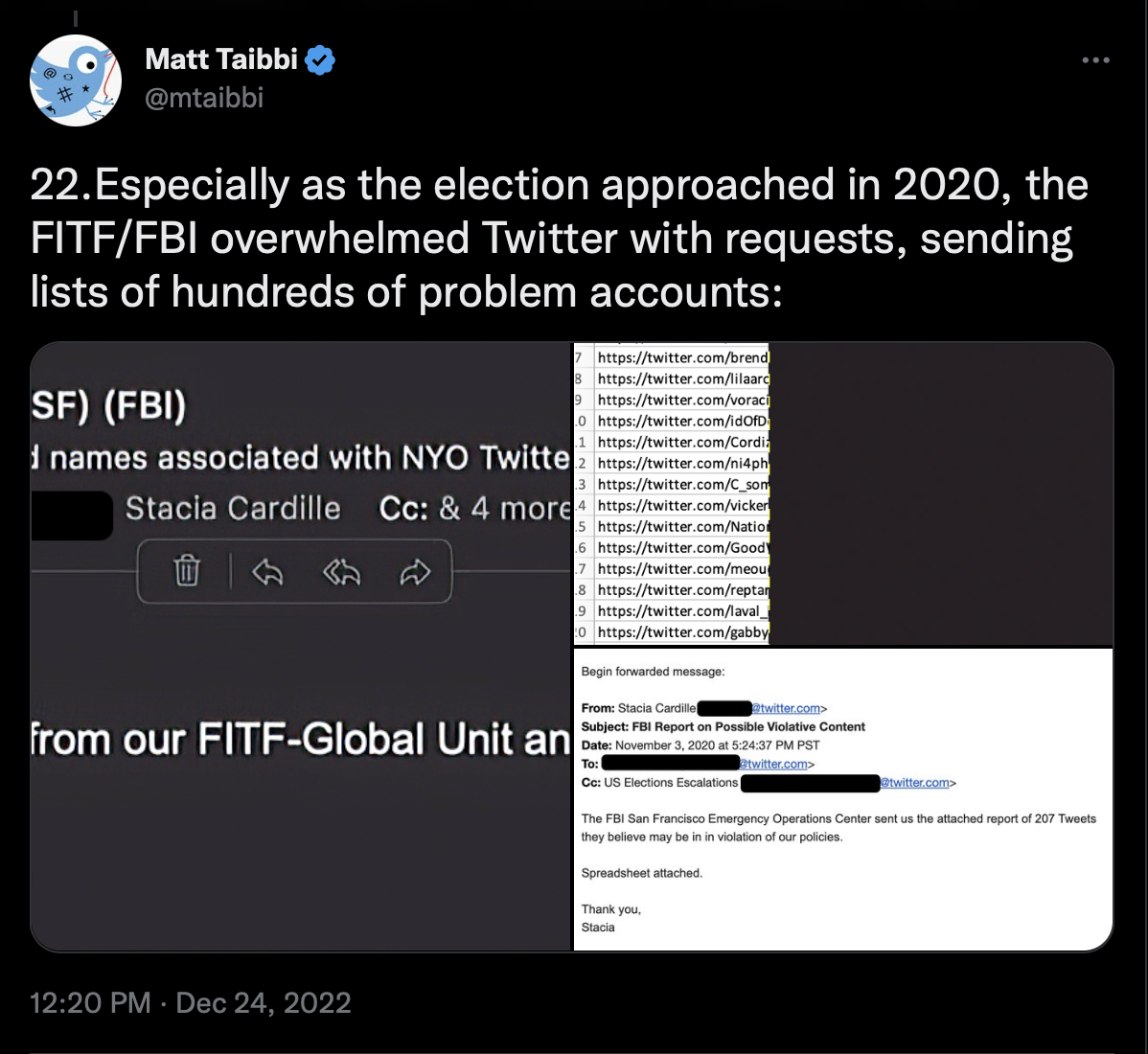Open the left FBI email screenshot
Image resolution: width=1148 pixels, height=1054 pixels.
300,647
